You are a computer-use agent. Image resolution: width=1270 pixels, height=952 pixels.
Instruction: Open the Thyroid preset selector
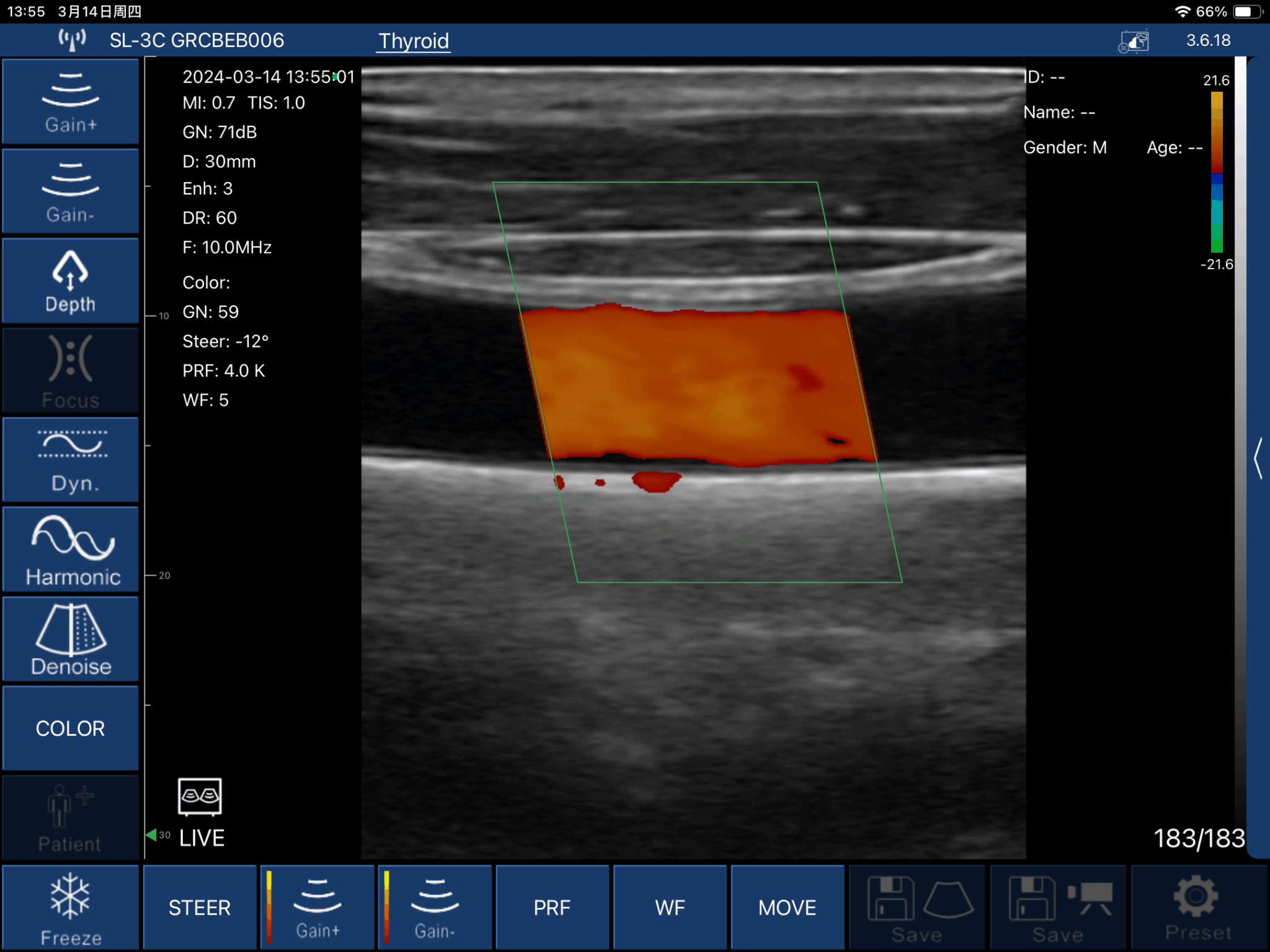click(x=414, y=40)
